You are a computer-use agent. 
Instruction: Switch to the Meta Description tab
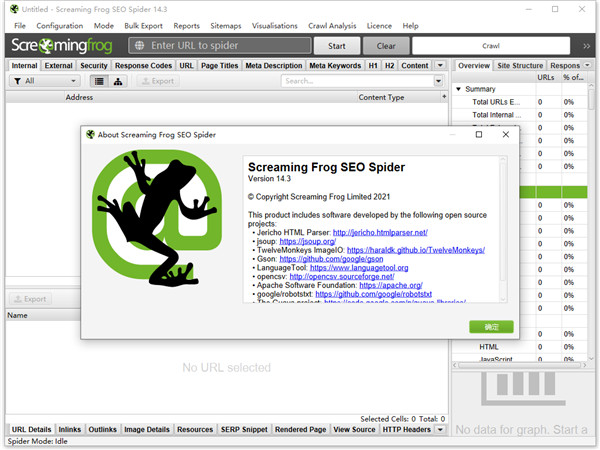click(274, 65)
